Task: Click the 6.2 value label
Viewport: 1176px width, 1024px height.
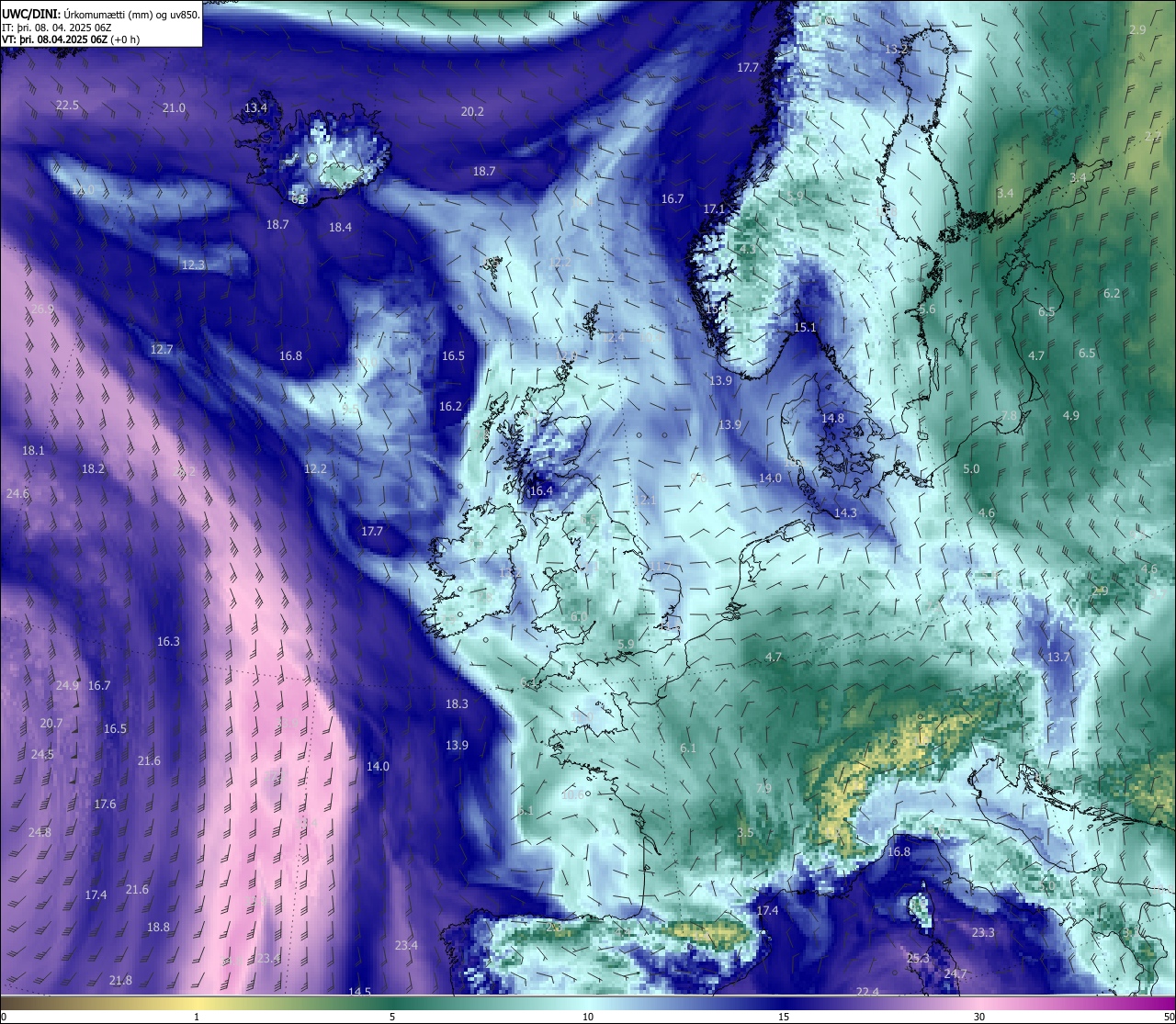Action: click(x=1112, y=294)
